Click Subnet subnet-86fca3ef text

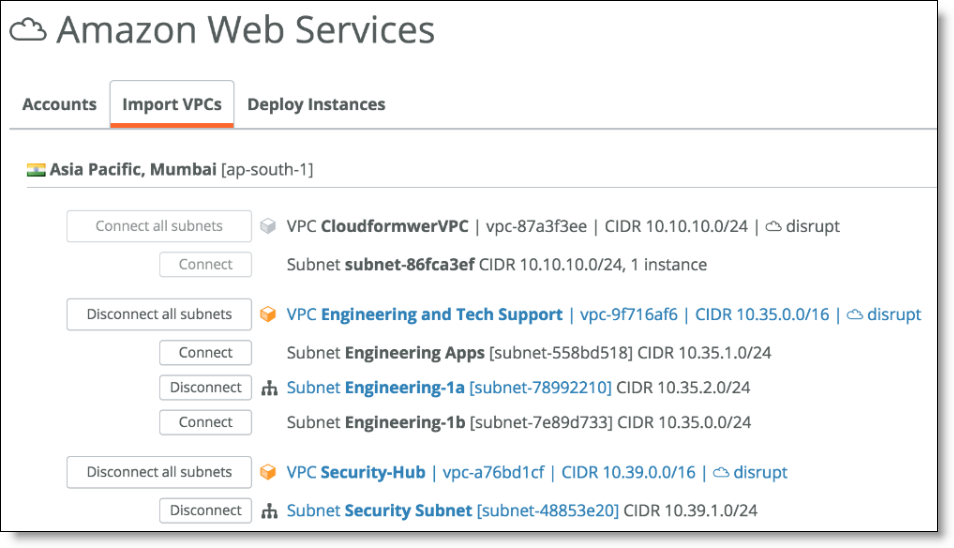pyautogui.click(x=381, y=265)
